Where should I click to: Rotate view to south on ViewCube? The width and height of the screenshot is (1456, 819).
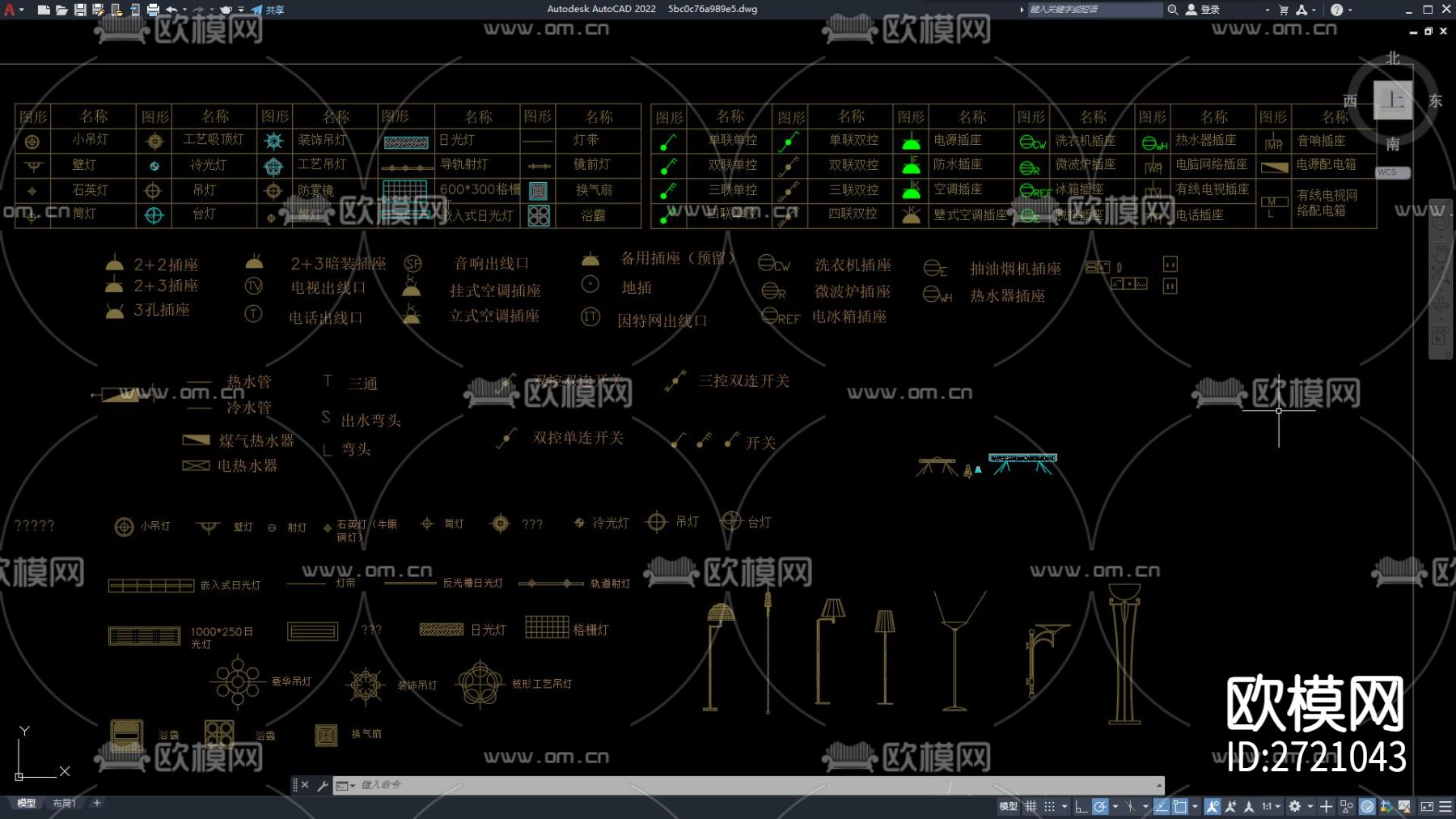pos(1393,144)
